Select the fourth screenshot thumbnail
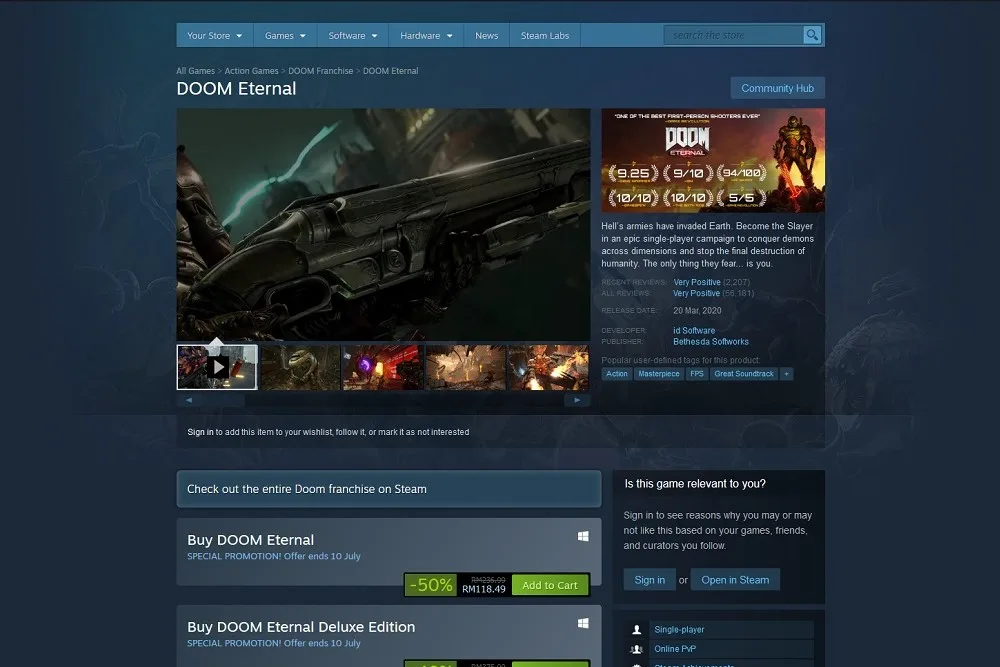The height and width of the screenshot is (667, 1000). pyautogui.click(x=466, y=367)
